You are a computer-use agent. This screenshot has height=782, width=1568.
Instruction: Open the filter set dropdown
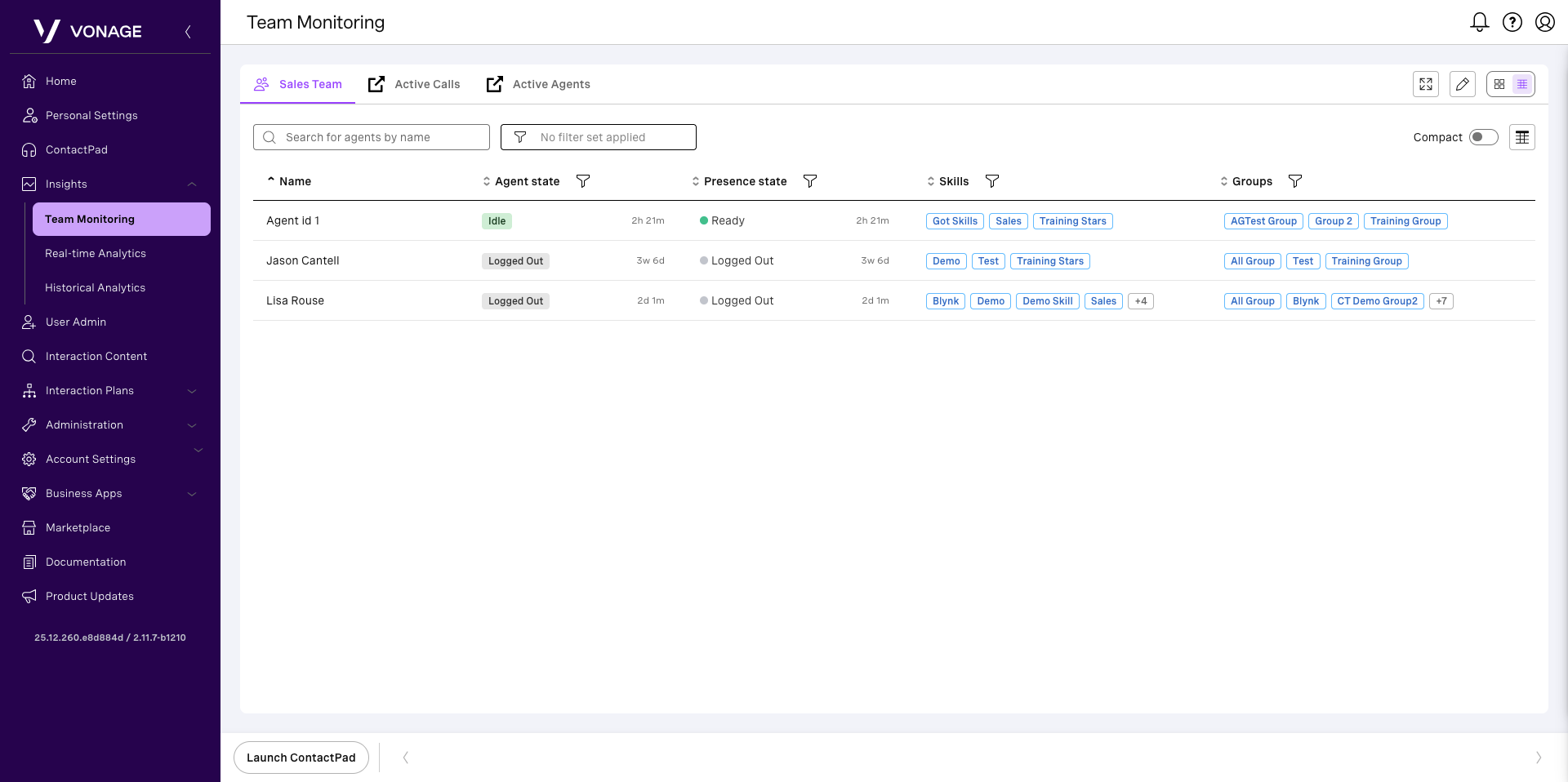tap(598, 137)
